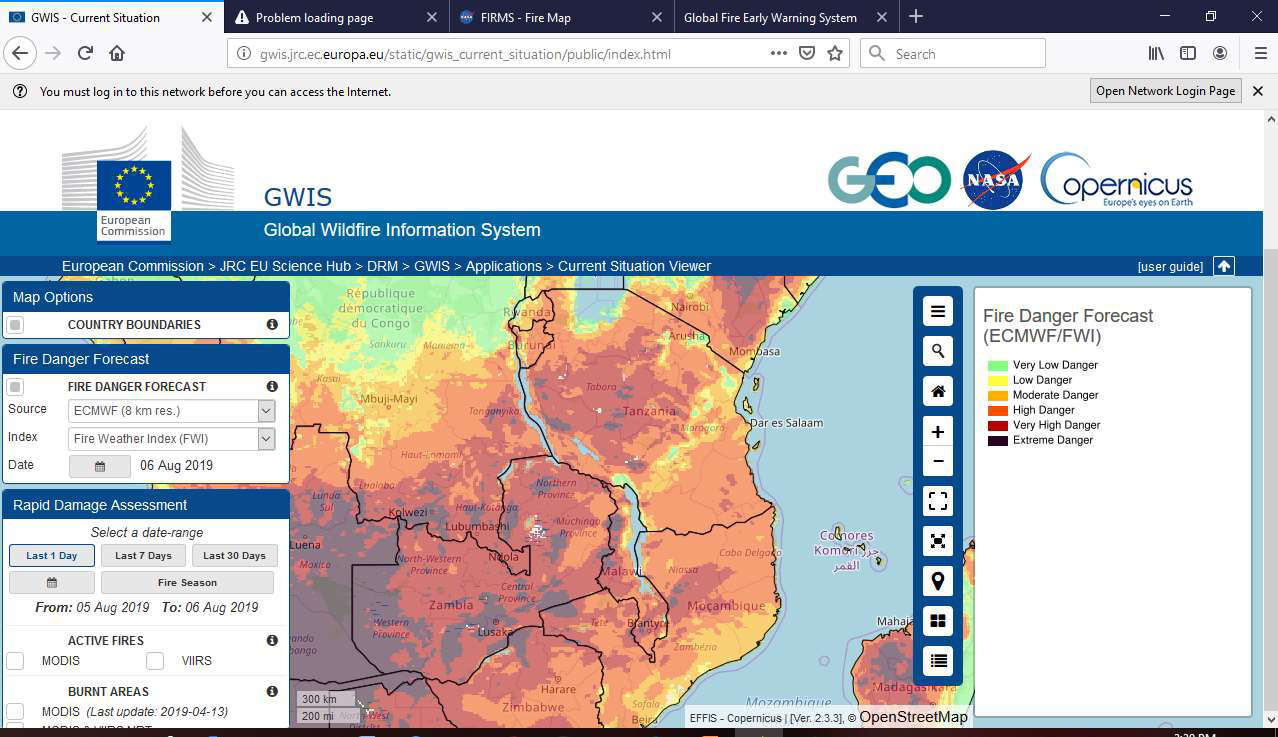Activate the location marker tool

point(937,580)
